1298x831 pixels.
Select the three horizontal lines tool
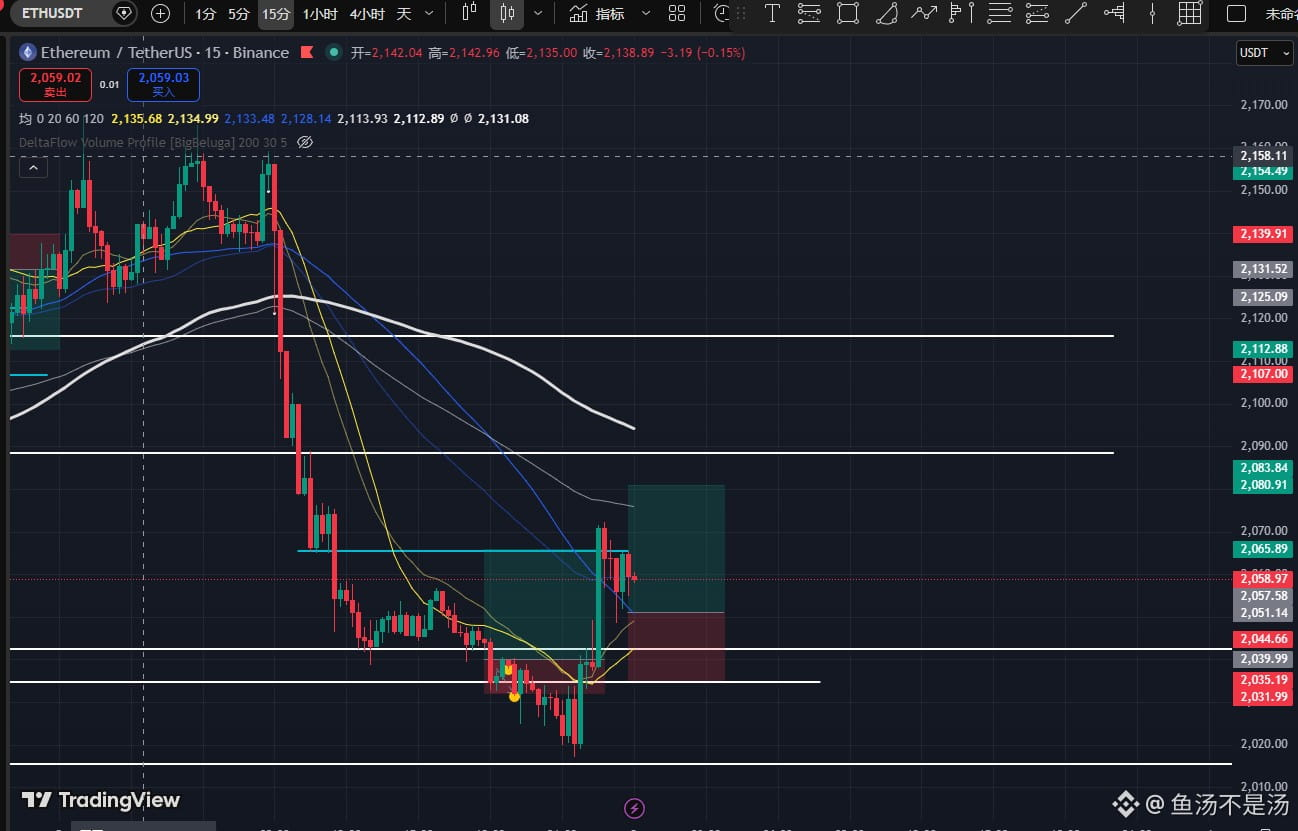999,14
